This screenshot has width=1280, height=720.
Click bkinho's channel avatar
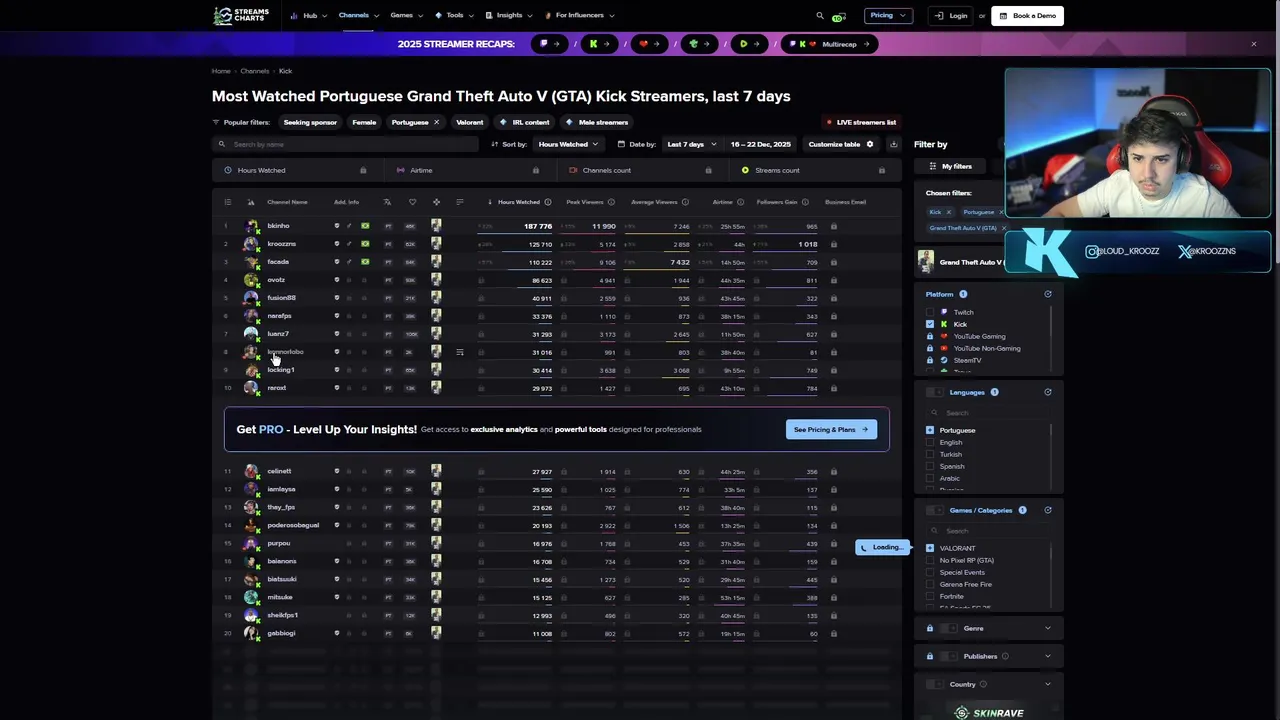(x=251, y=226)
